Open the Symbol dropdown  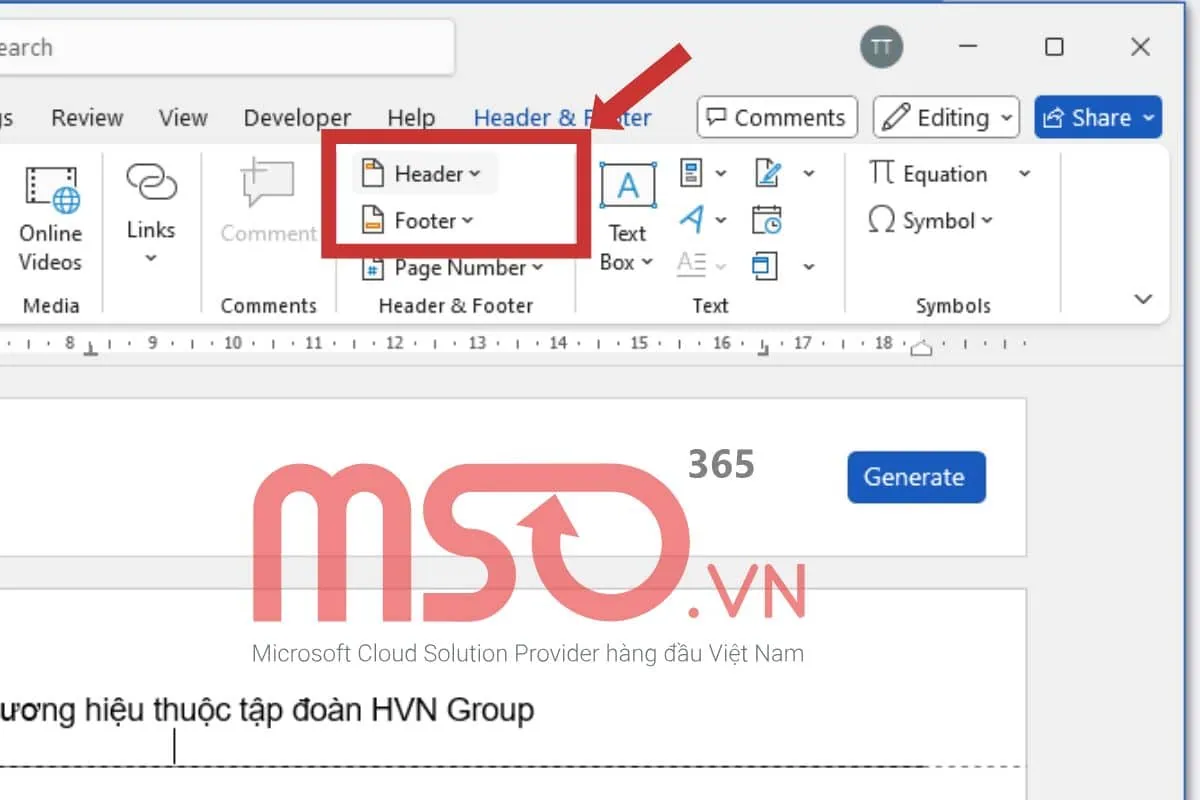[932, 221]
